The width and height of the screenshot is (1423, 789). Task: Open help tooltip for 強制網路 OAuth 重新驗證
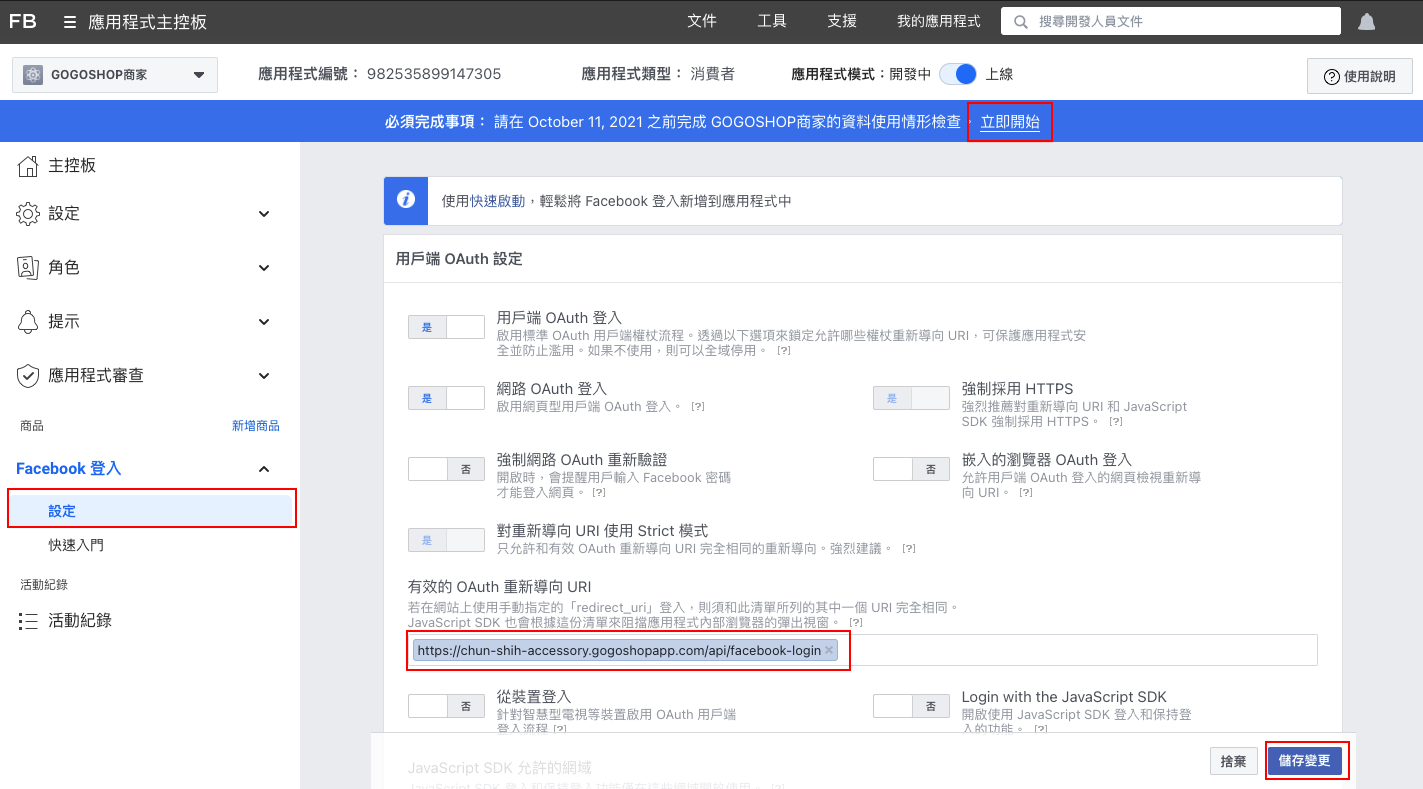[x=599, y=494]
